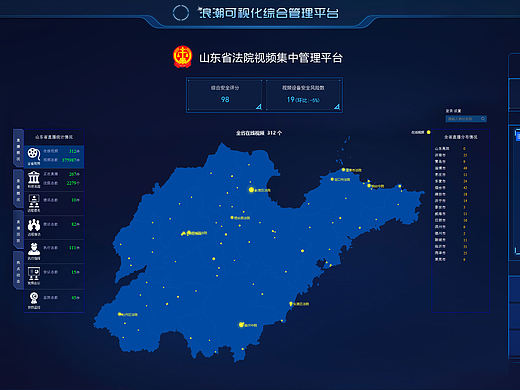This screenshot has height=390, width=520.
Task: Click the circular loader icon in header
Action: 181,13
